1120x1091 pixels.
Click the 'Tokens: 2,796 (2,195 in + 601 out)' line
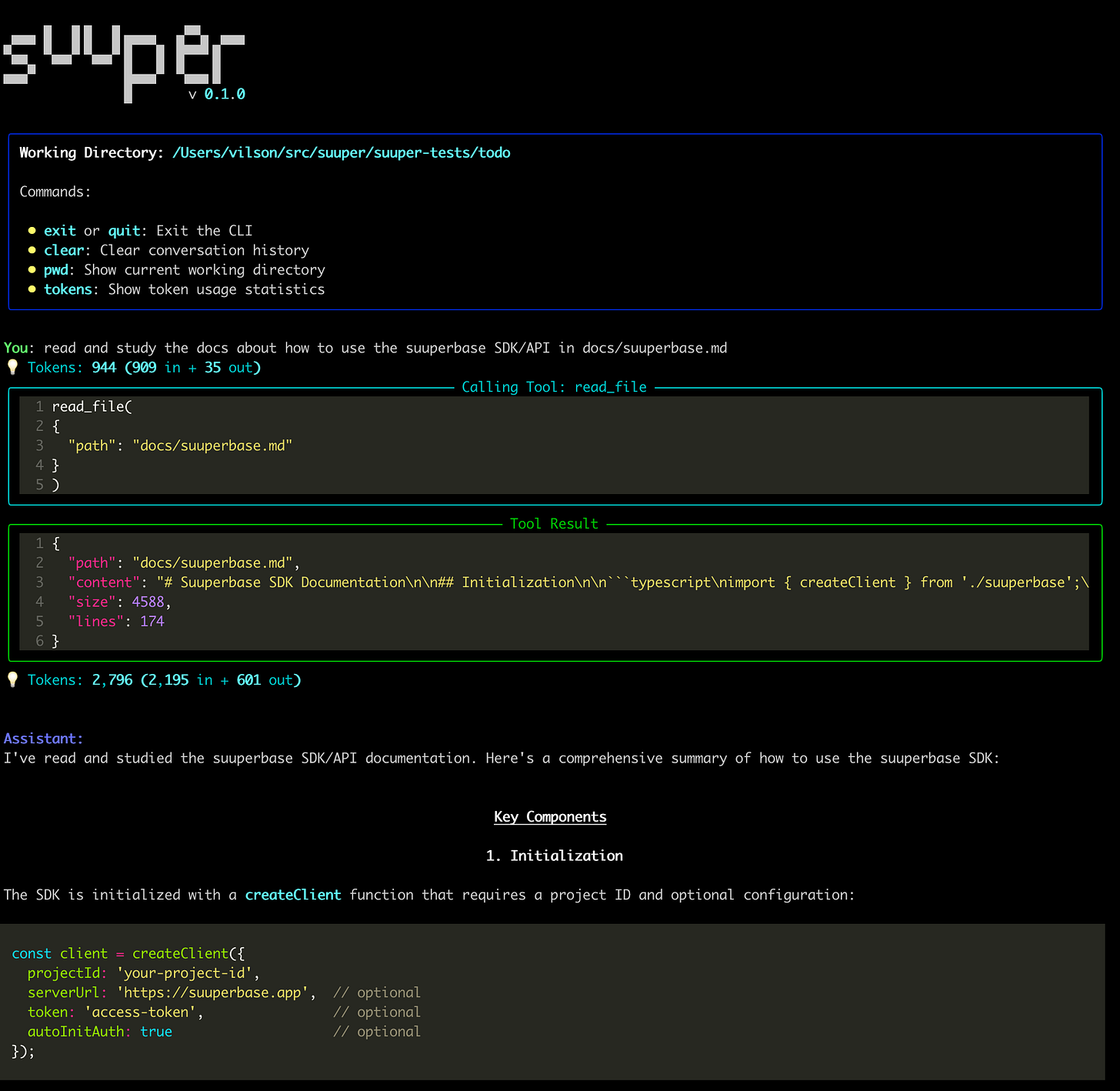[164, 680]
